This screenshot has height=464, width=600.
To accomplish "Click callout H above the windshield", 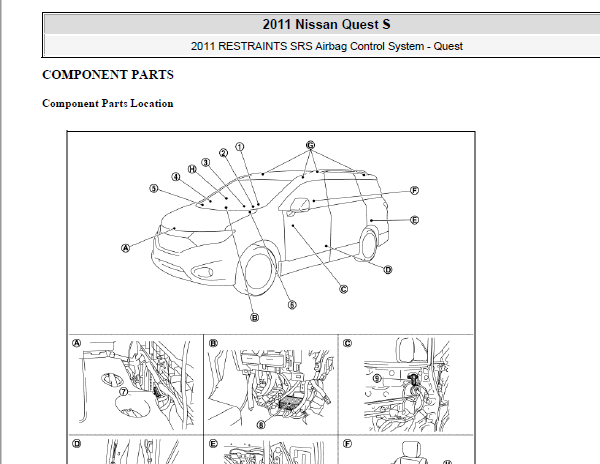I will [192, 169].
